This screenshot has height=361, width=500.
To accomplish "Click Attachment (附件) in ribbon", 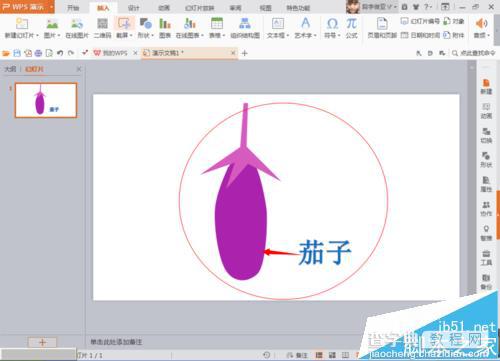I will (454, 35).
